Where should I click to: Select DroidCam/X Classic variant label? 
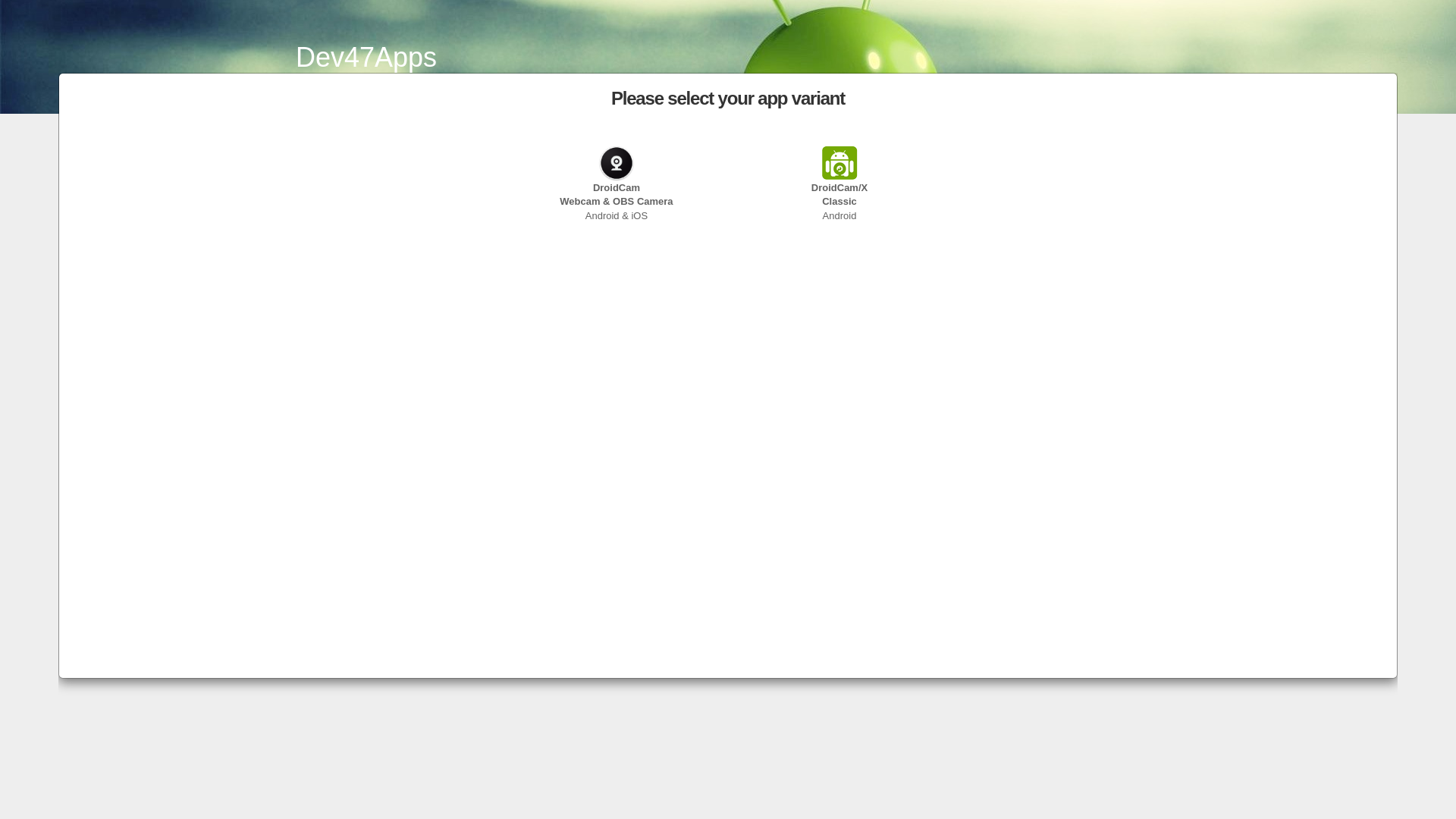[x=839, y=195]
